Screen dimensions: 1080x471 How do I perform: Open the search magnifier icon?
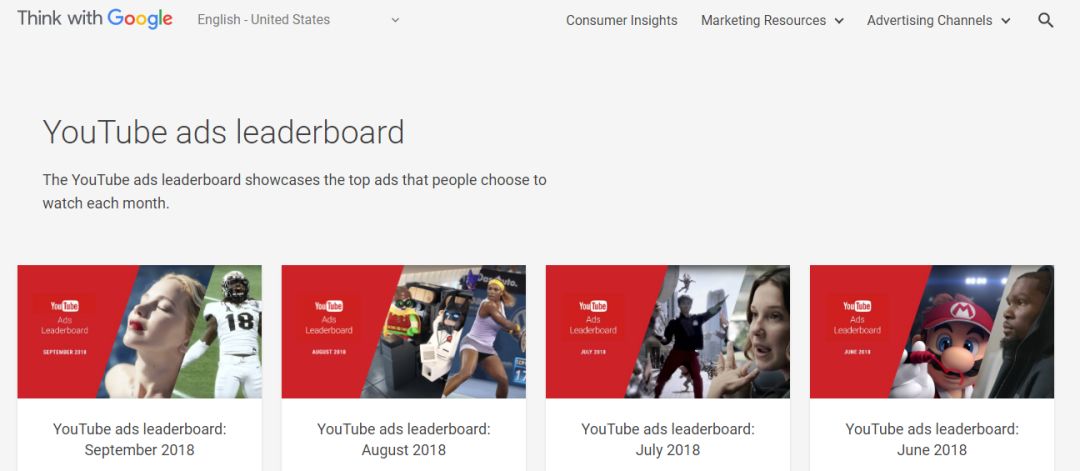[x=1046, y=21]
